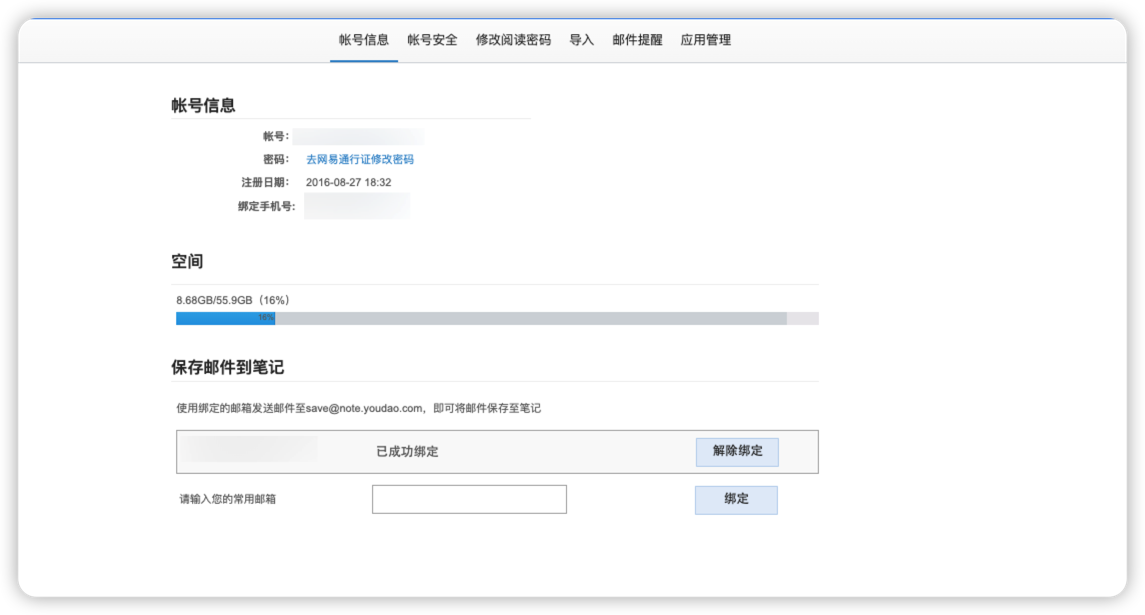
Task: Select the 帐号信息 tab in top navigation
Action: (x=364, y=40)
